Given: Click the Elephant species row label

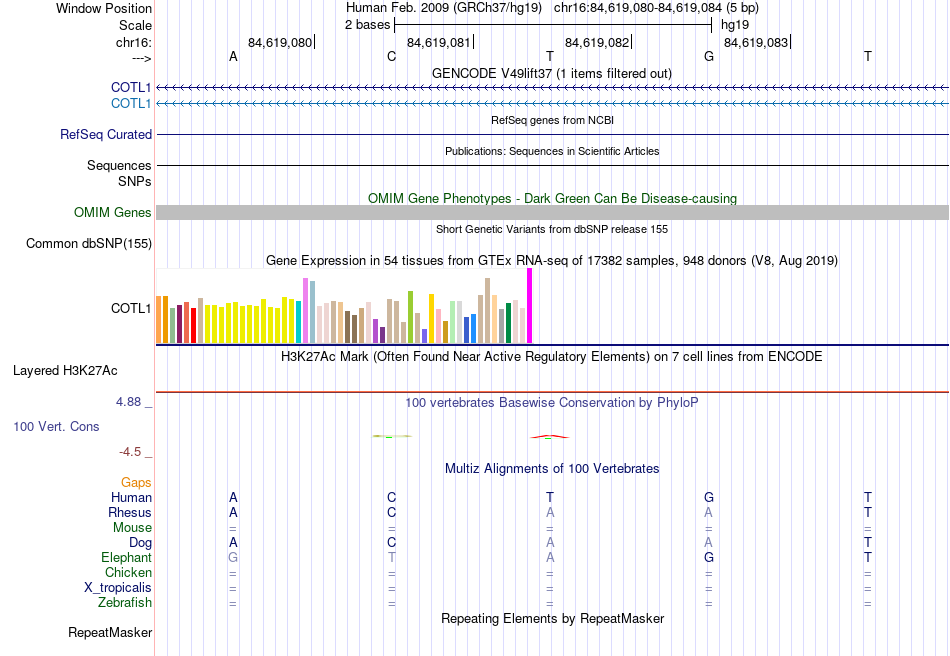Looking at the screenshot, I should click(126, 557).
